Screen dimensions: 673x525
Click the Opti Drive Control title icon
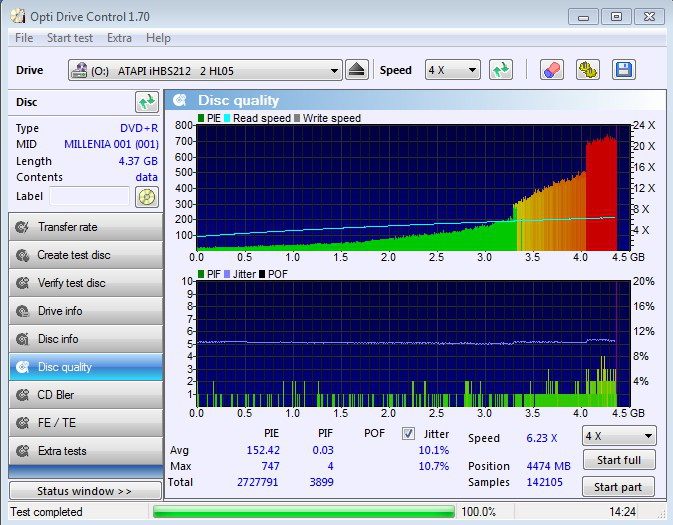[x=18, y=16]
